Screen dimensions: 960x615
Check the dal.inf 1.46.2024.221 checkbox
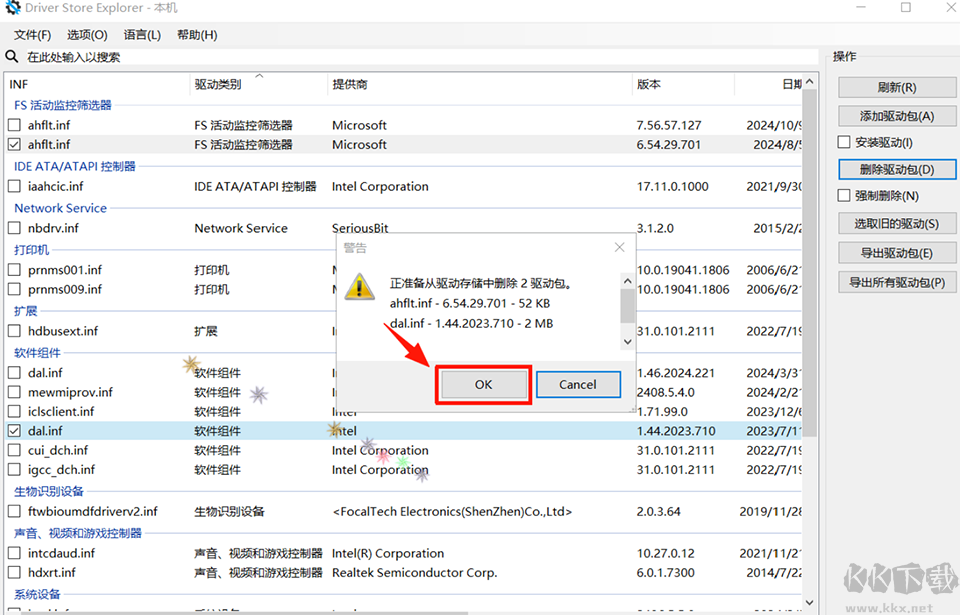coord(14,372)
